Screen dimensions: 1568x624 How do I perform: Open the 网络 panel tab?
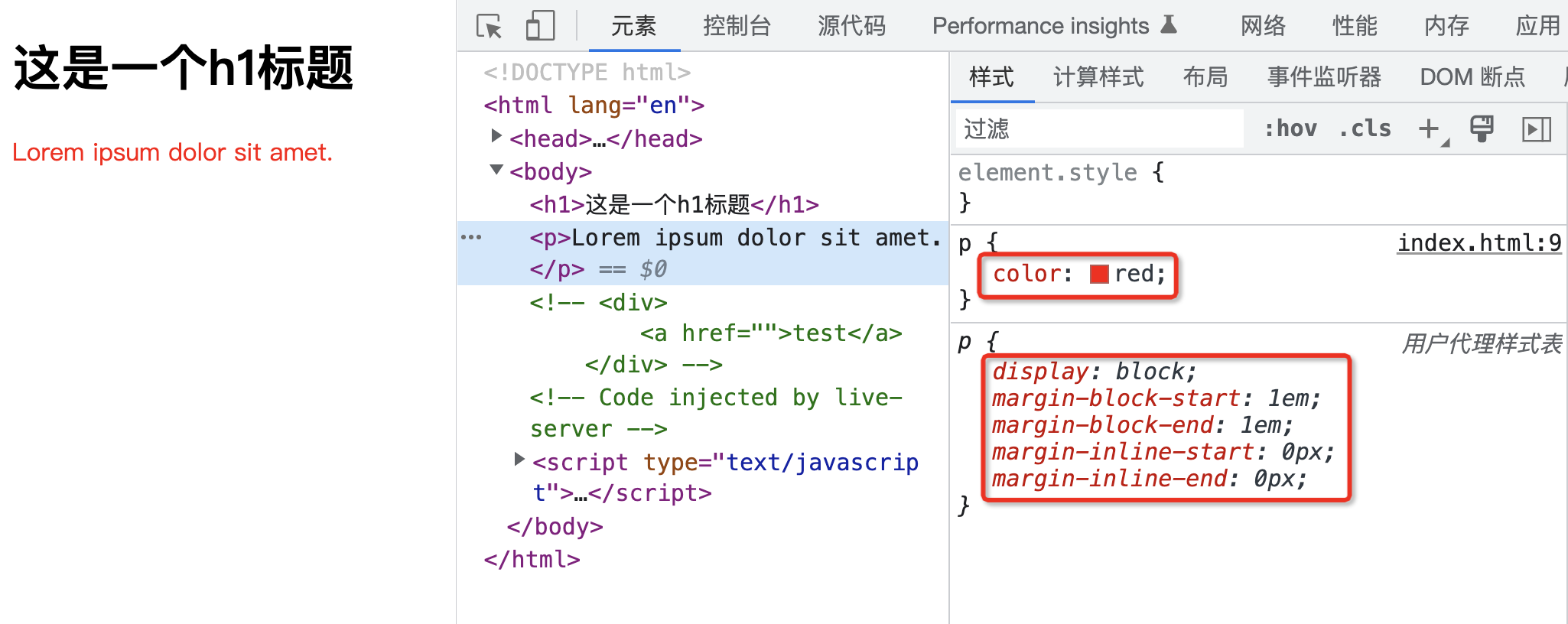(1263, 26)
